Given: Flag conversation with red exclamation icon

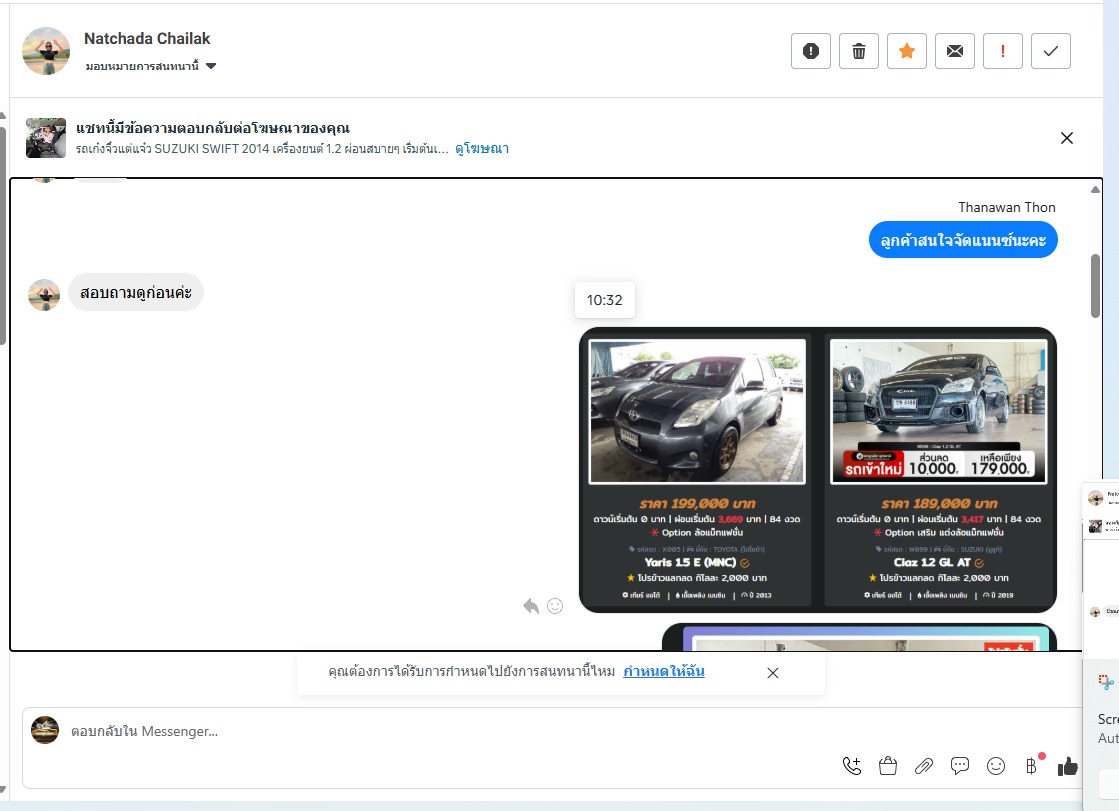Looking at the screenshot, I should click(x=1003, y=51).
